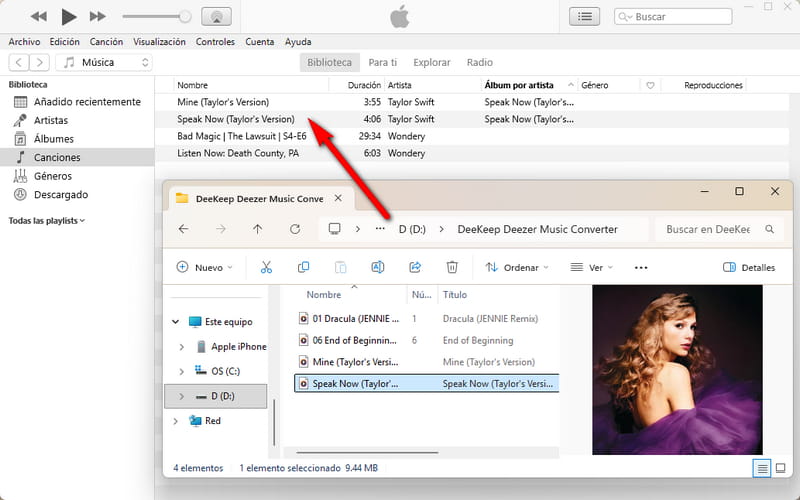
Task: Adjust the iTunes volume slider knob
Action: (x=185, y=16)
